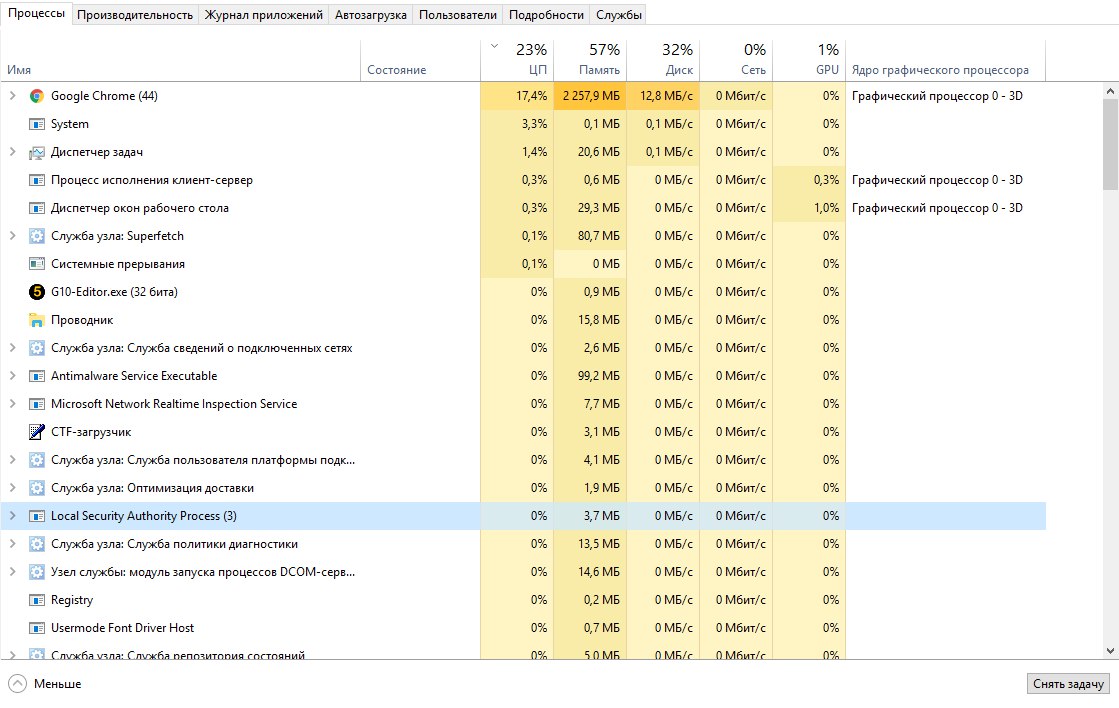Image resolution: width=1119 pixels, height=708 pixels.
Task: Expand Microsoft Network Realtime Inspection Service
Action: click(x=12, y=404)
